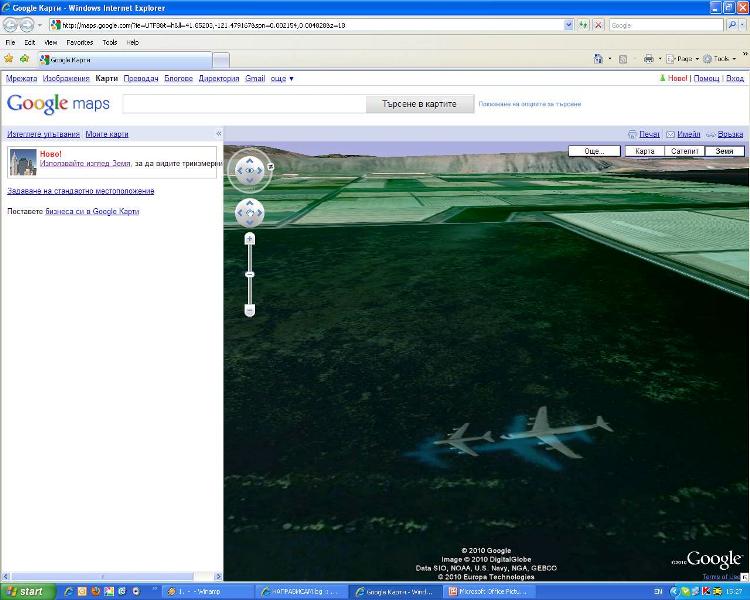Screen dimensions: 750x600
Task: Click the look-around compass control on map
Action: point(249,170)
